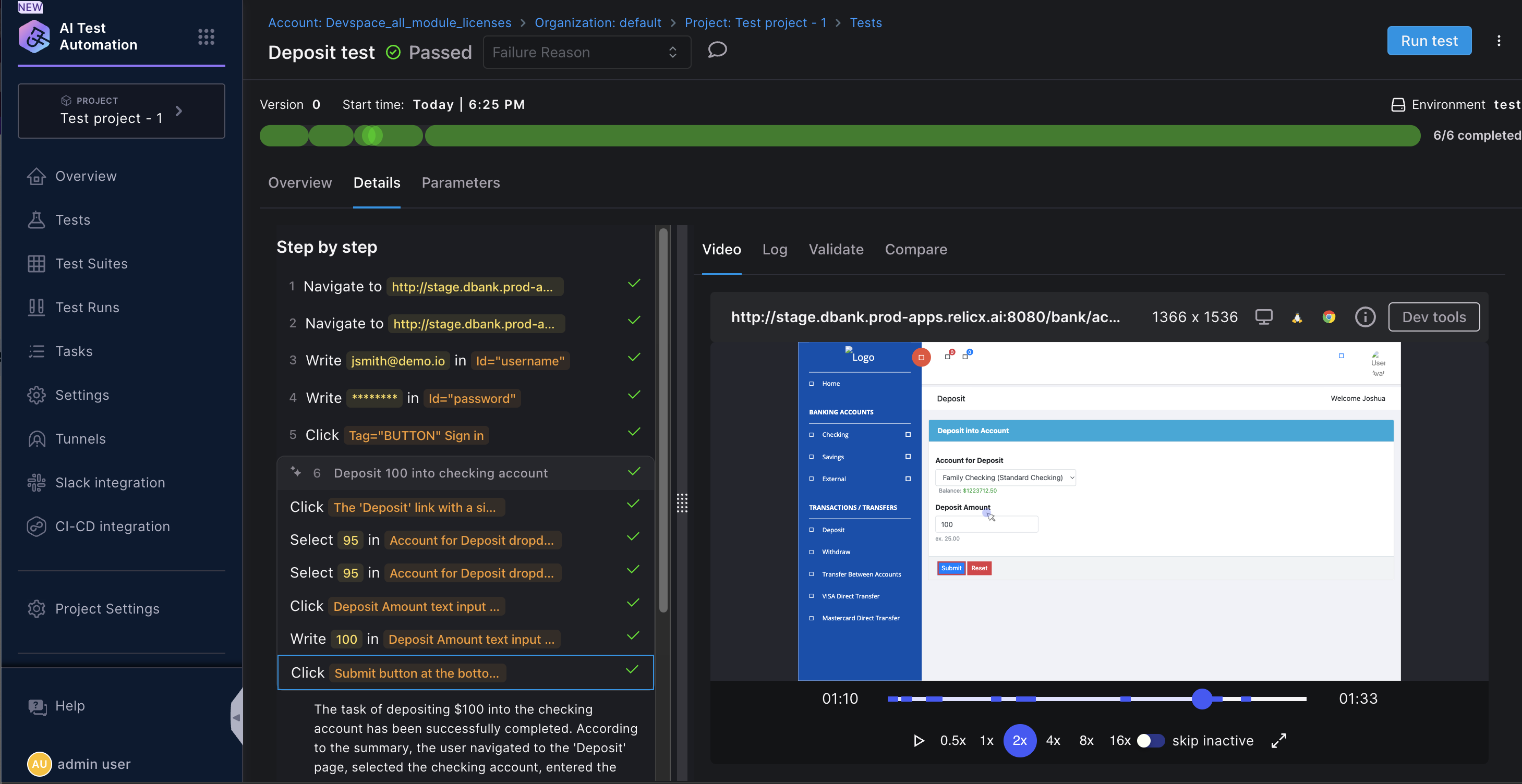The width and height of the screenshot is (1522, 784).
Task: Select 0.5x playback speed
Action: 952,740
